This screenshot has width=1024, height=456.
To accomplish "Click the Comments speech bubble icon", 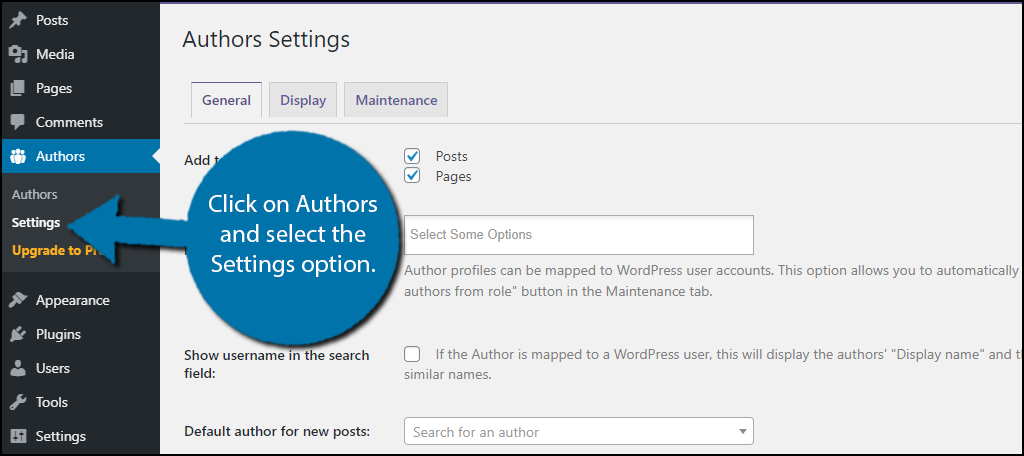I will click(18, 122).
